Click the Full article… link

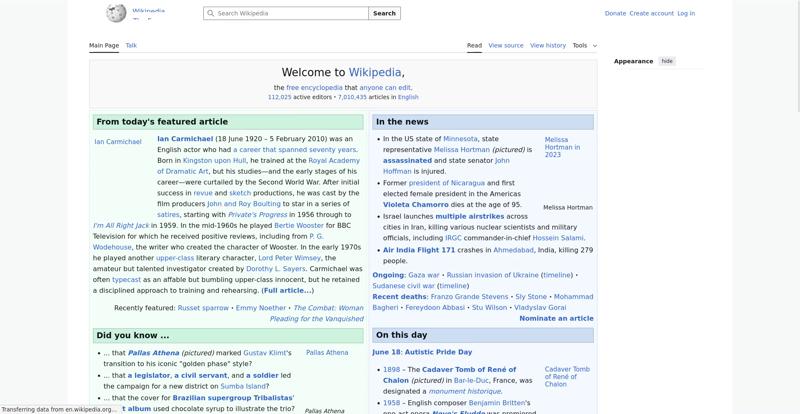(287, 290)
